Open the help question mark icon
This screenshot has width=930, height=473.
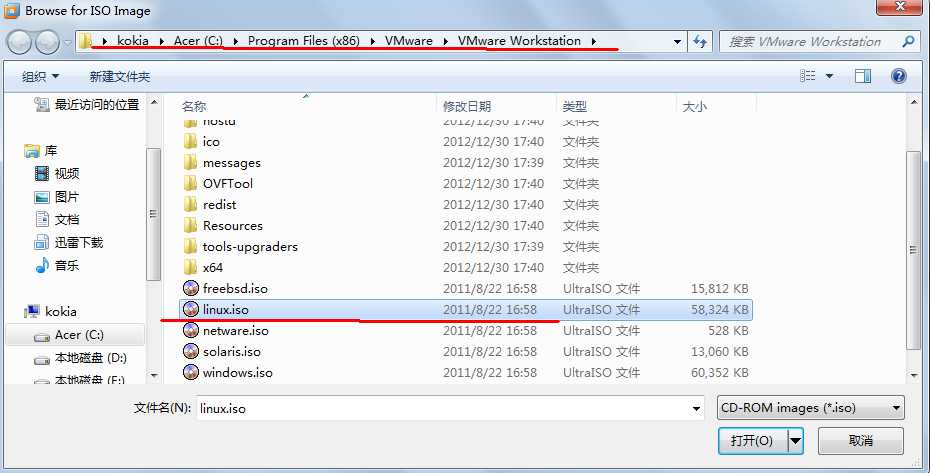899,76
